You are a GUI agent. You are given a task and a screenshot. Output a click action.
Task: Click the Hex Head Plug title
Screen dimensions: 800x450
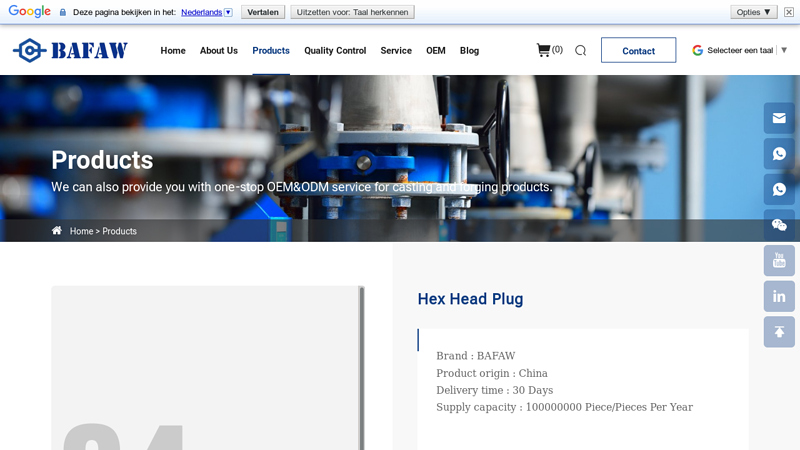[x=470, y=299]
